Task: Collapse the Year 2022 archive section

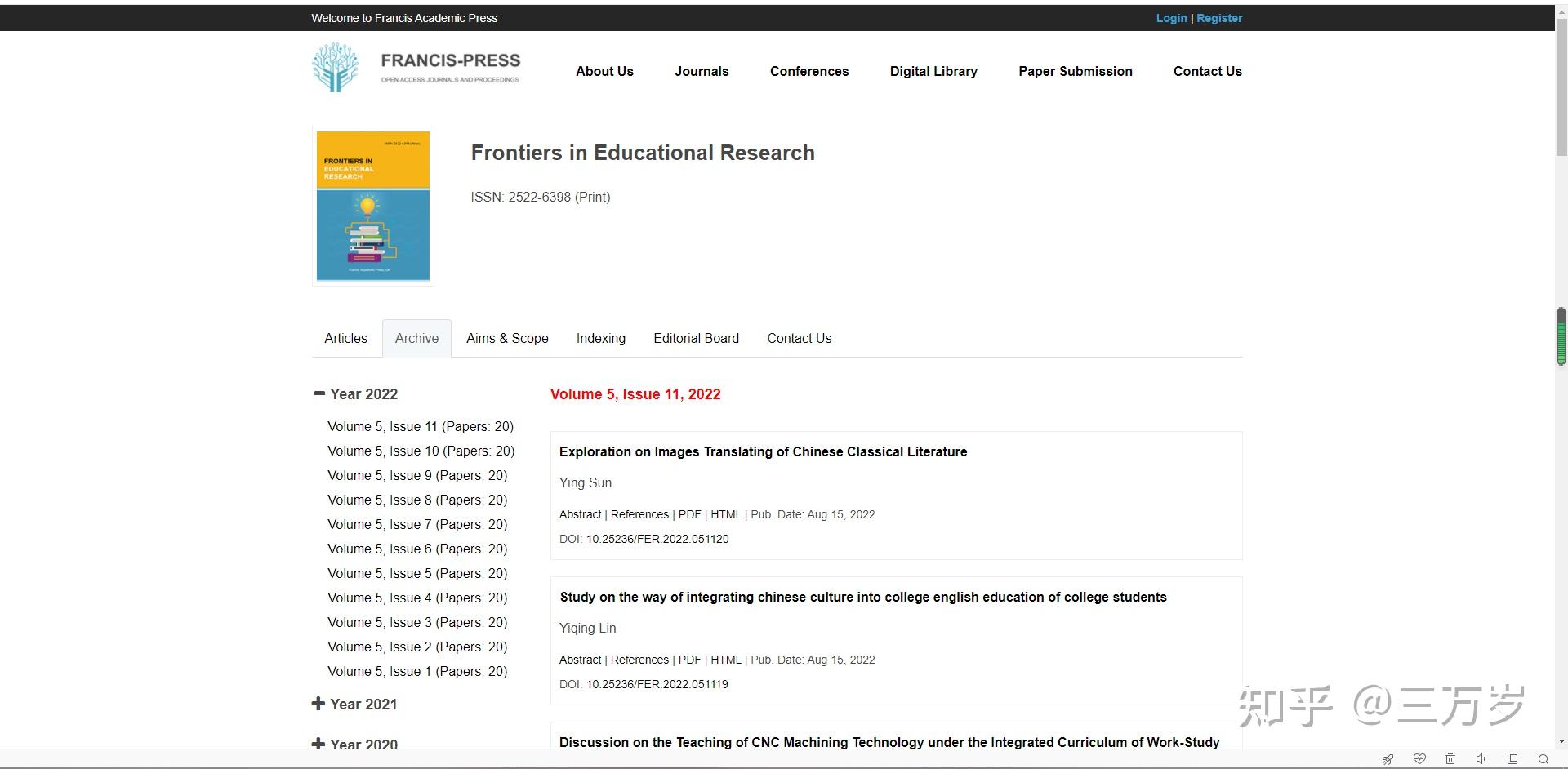Action: [x=319, y=393]
